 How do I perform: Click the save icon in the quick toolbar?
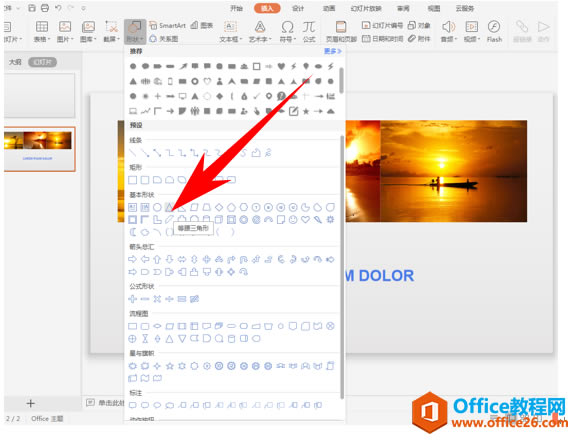(x=32, y=8)
